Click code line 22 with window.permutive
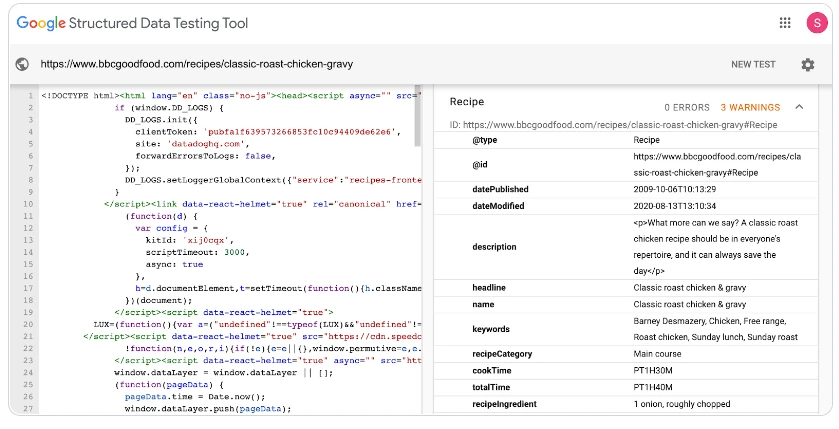Image resolution: width=839 pixels, height=429 pixels. point(273,348)
